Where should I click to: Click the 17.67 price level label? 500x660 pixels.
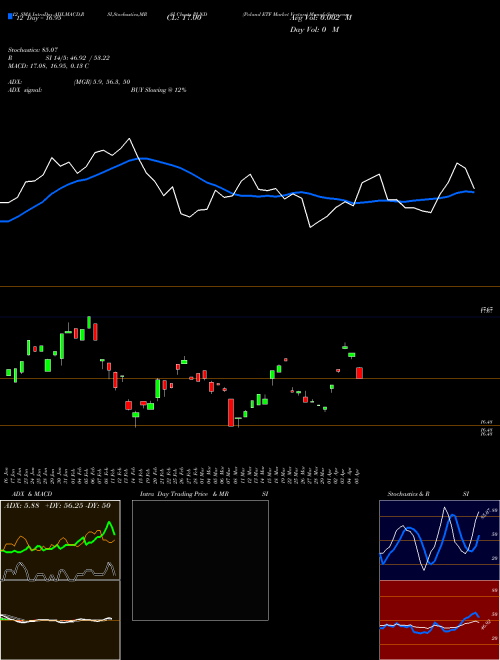coord(487,310)
